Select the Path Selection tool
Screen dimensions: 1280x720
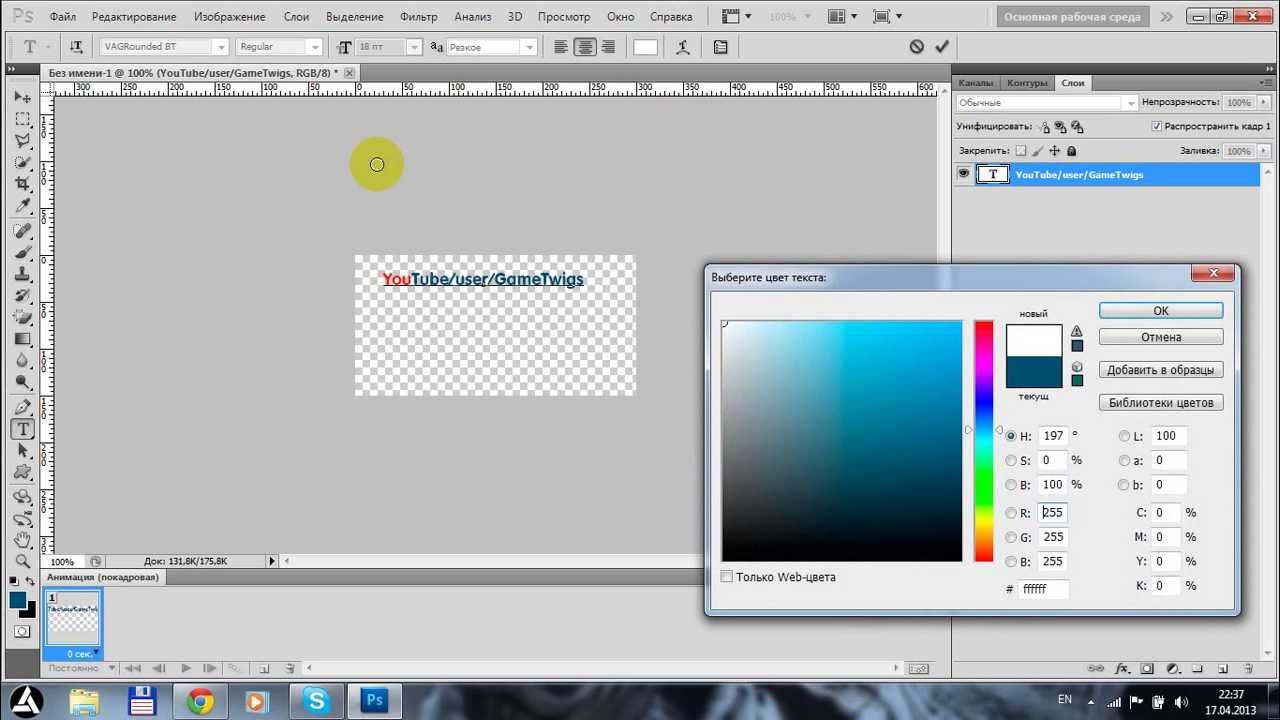tap(22, 451)
